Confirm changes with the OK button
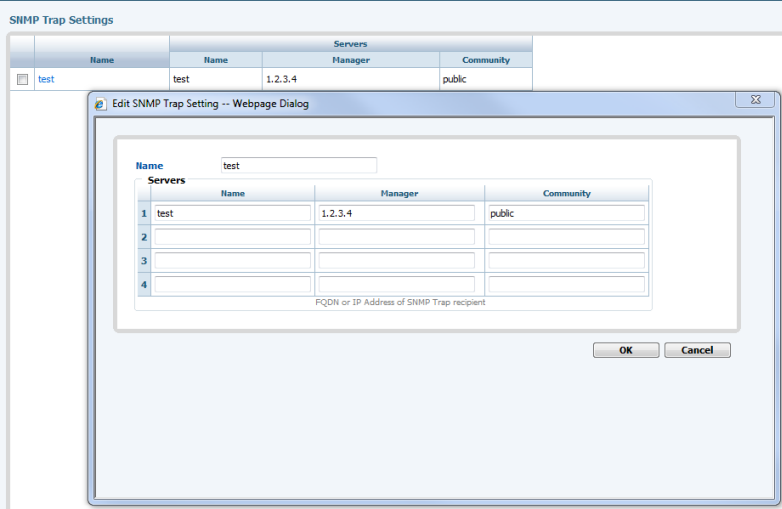The image size is (782, 509). 626,350
